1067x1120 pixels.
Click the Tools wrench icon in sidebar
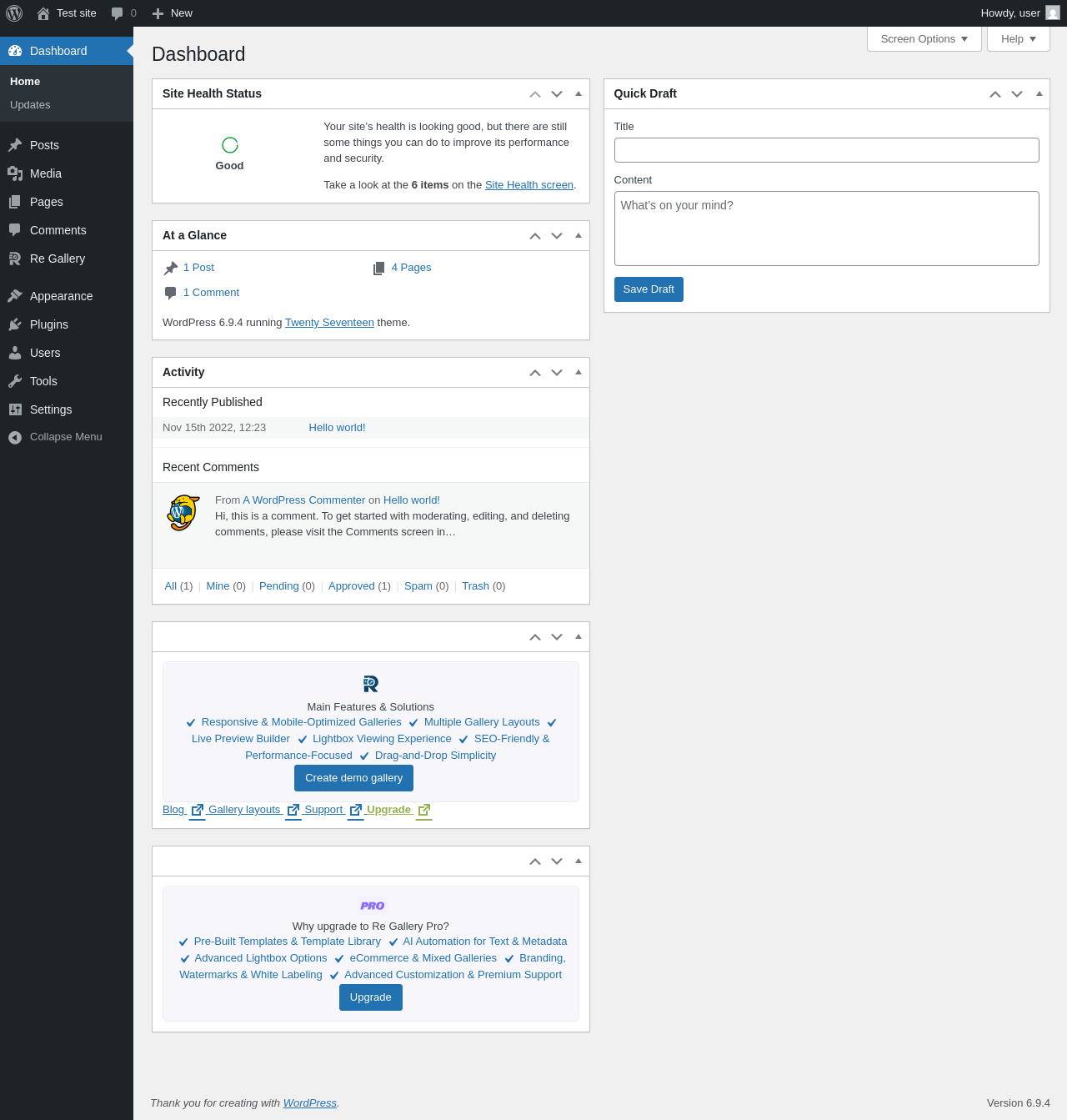point(15,381)
